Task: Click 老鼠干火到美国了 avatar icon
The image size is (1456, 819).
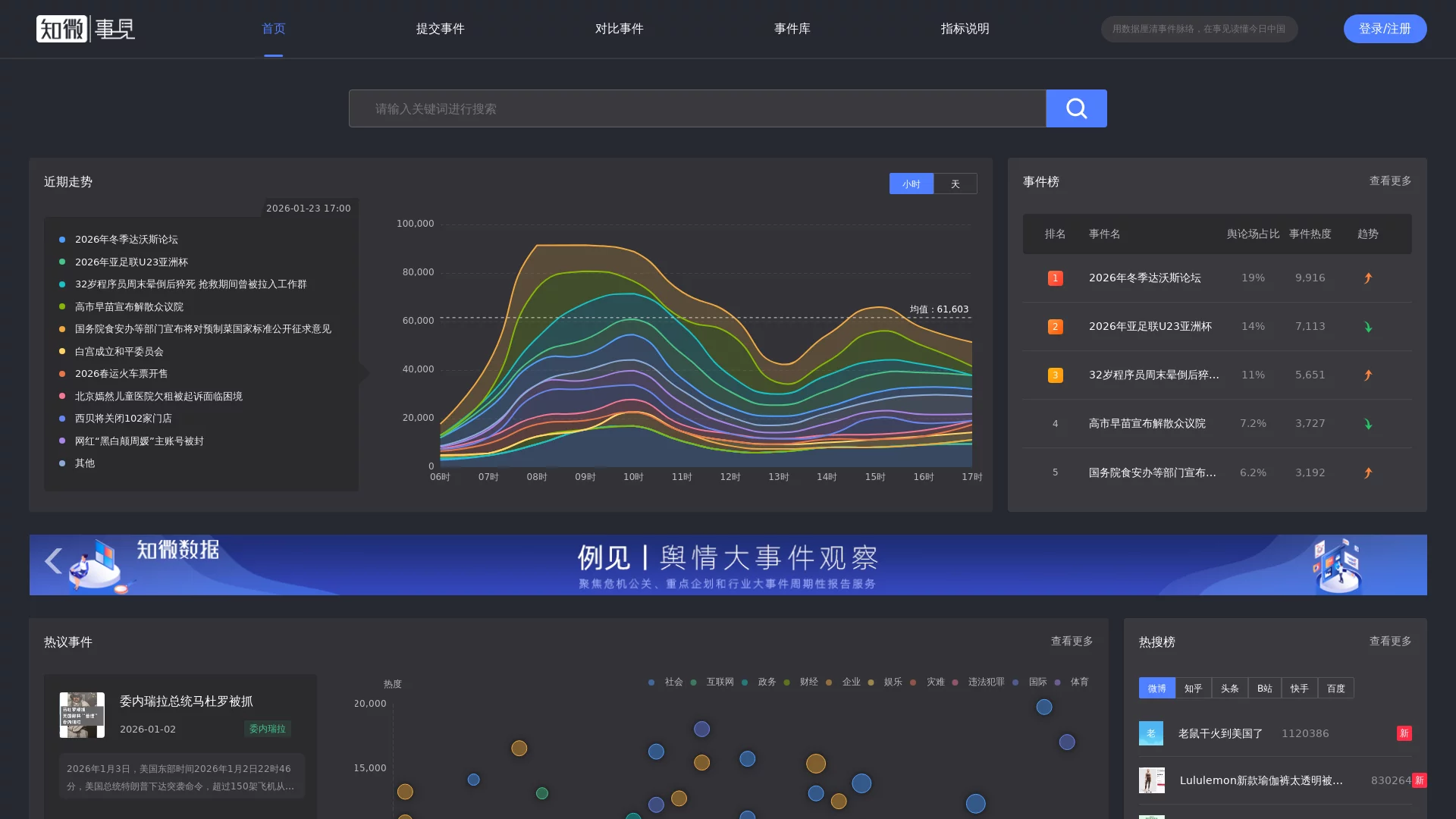Action: tap(1150, 733)
